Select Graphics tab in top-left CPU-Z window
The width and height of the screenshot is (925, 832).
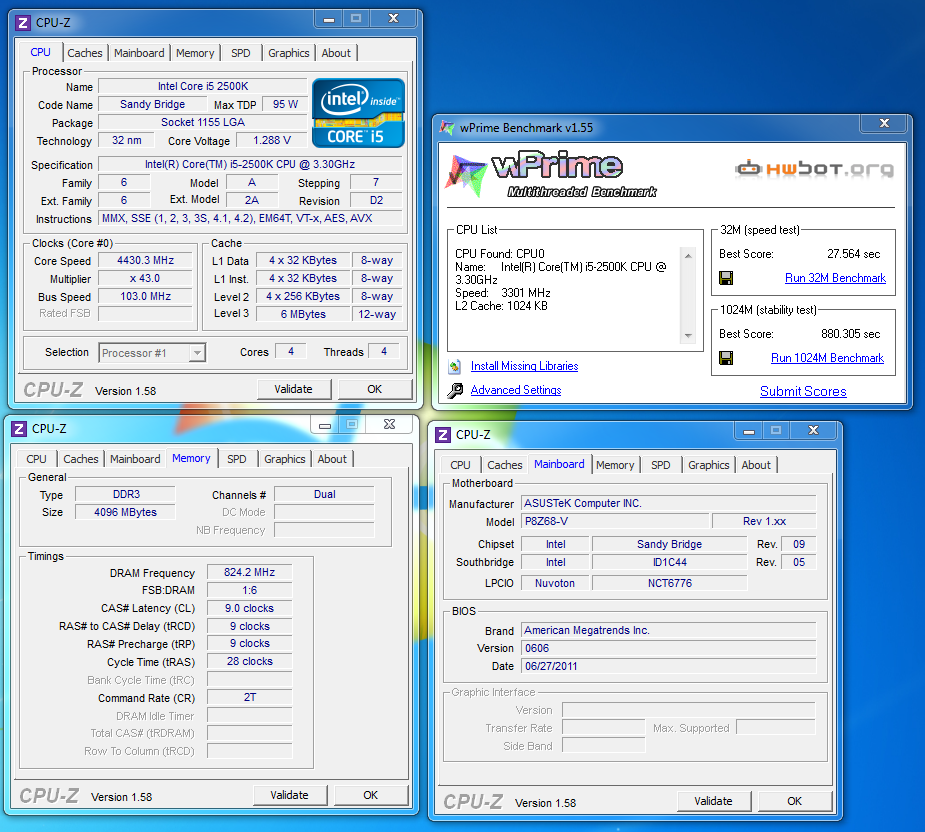(288, 53)
